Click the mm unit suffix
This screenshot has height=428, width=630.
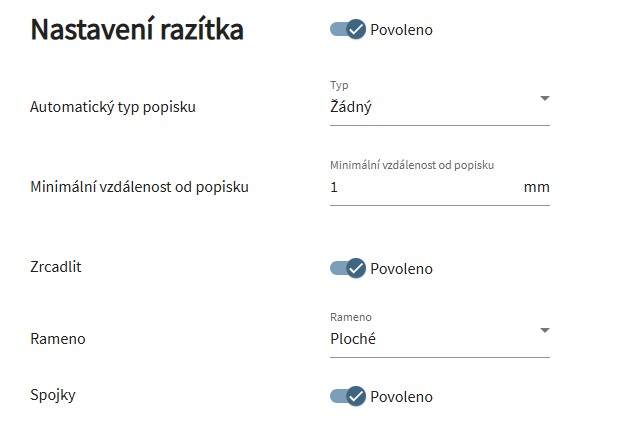[x=536, y=187]
